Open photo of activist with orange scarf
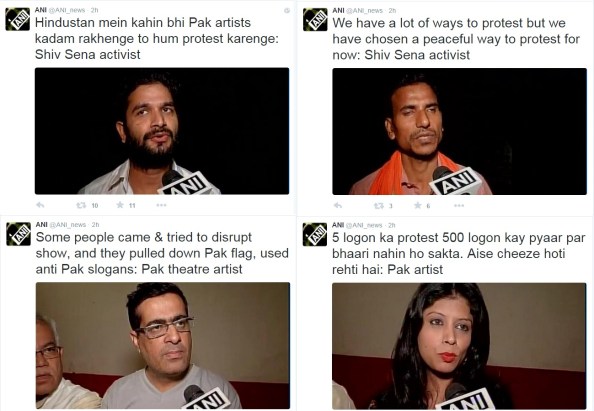594x411 pixels. (x=460, y=131)
